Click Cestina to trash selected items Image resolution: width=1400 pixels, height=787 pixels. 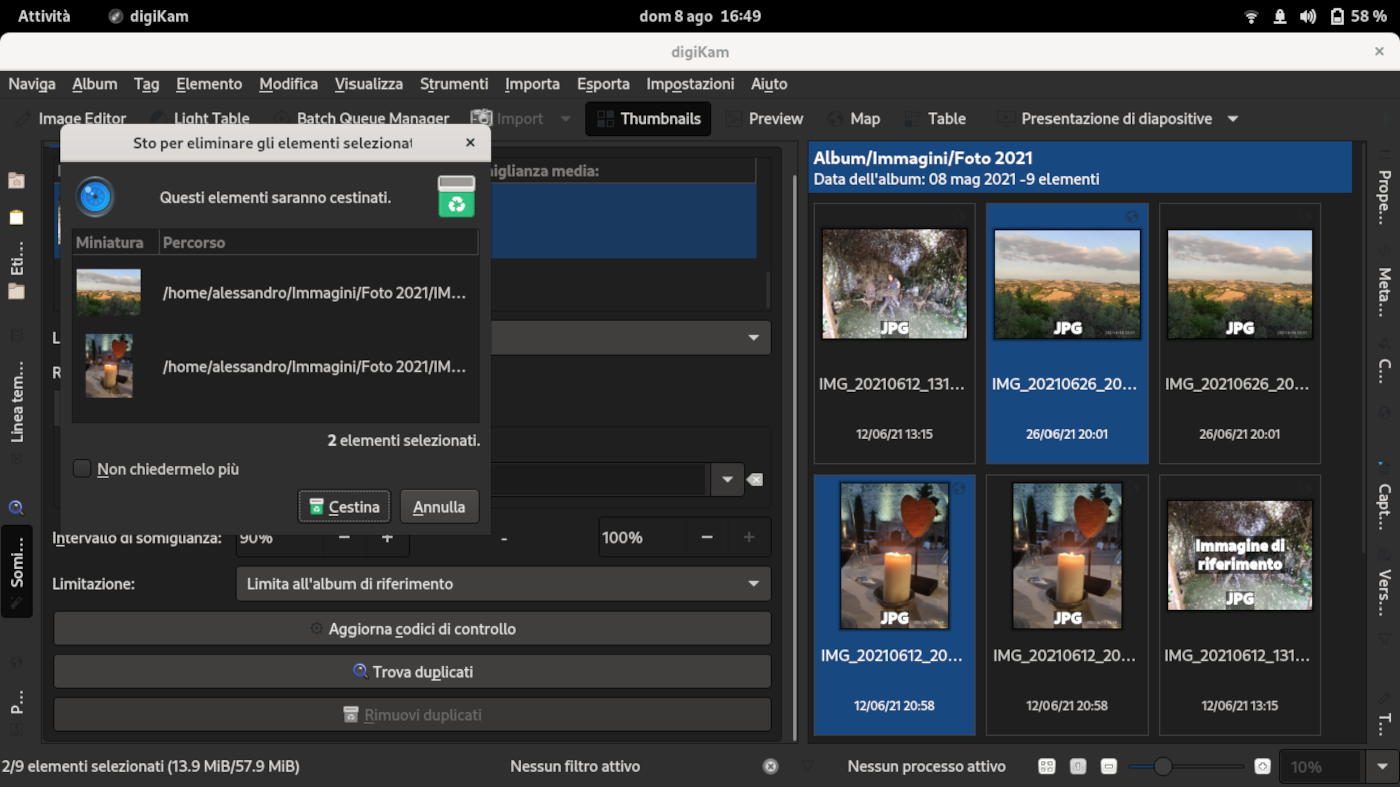click(x=344, y=506)
